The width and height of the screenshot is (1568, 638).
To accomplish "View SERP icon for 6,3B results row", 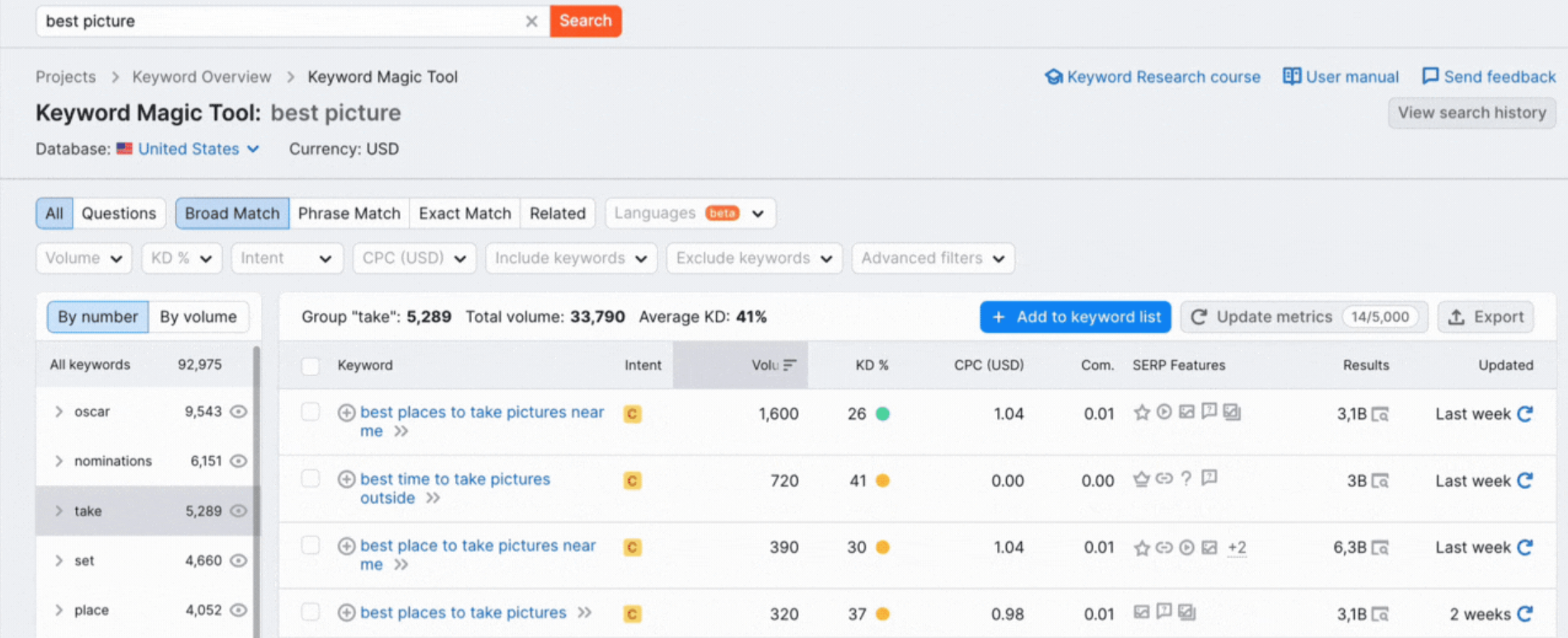I will [1380, 548].
